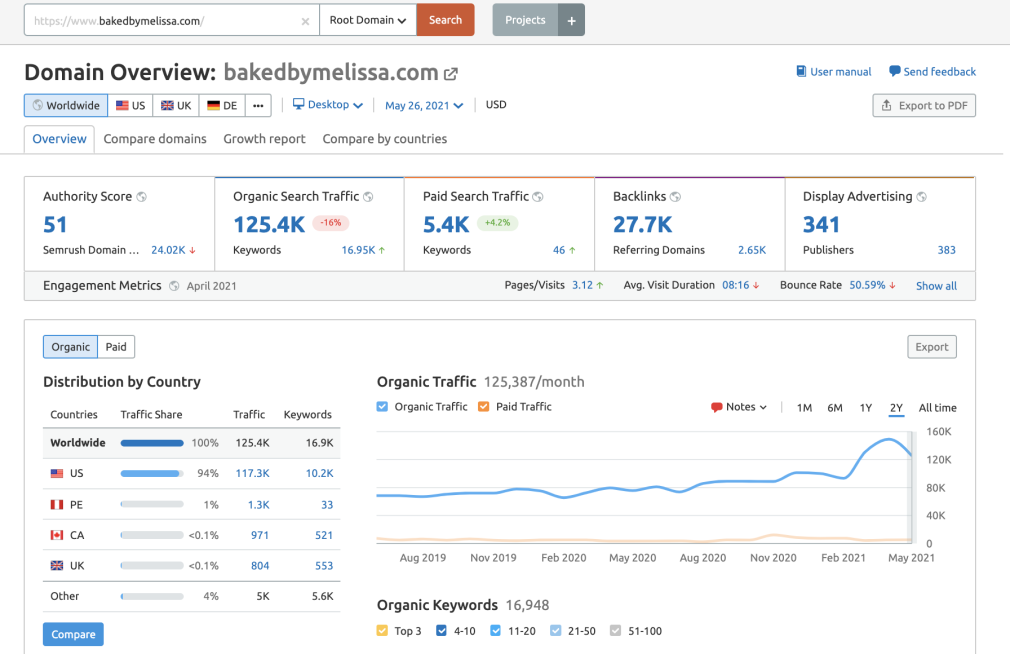Viewport: 1010px width, 654px height.
Task: Select the US database filter
Action: click(x=130, y=106)
